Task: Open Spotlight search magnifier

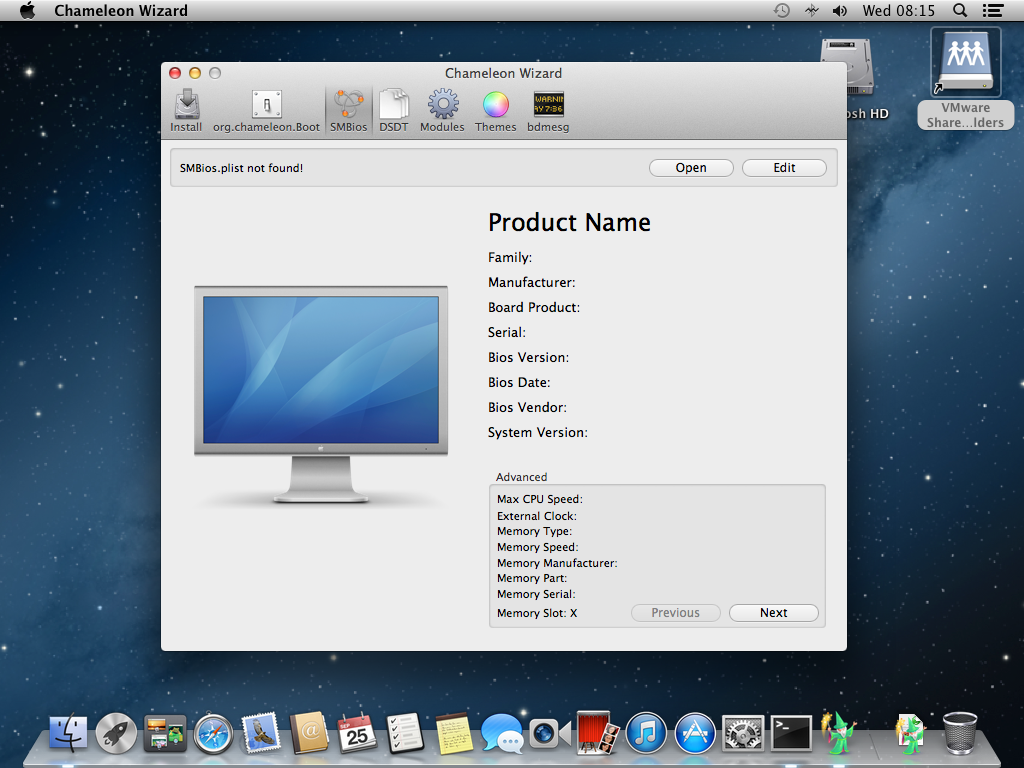Action: tap(960, 11)
